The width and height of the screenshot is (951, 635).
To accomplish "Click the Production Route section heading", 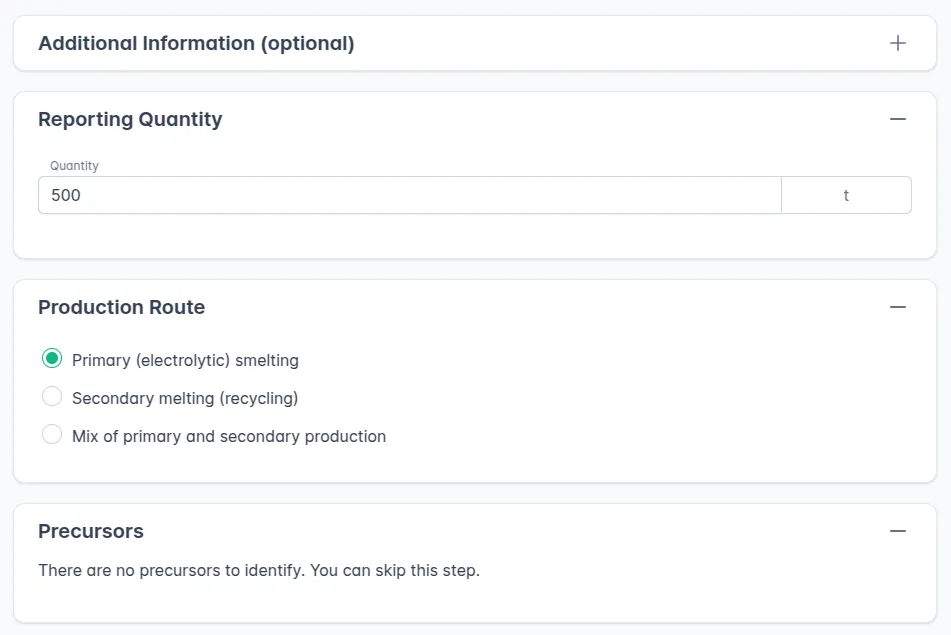I will coord(121,307).
